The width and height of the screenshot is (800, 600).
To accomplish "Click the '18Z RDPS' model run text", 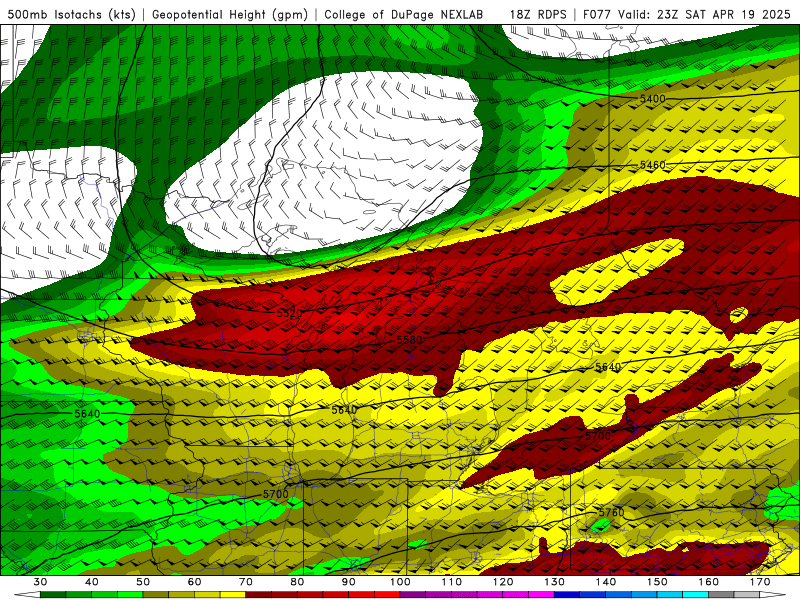I will tap(538, 15).
